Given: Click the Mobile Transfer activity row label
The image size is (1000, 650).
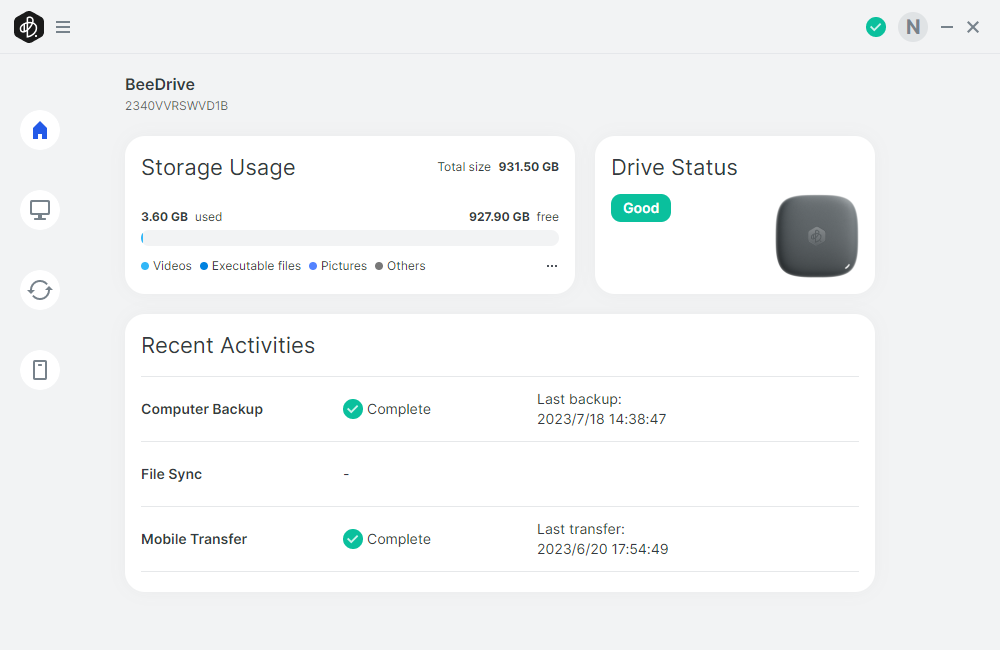Looking at the screenshot, I should [194, 539].
